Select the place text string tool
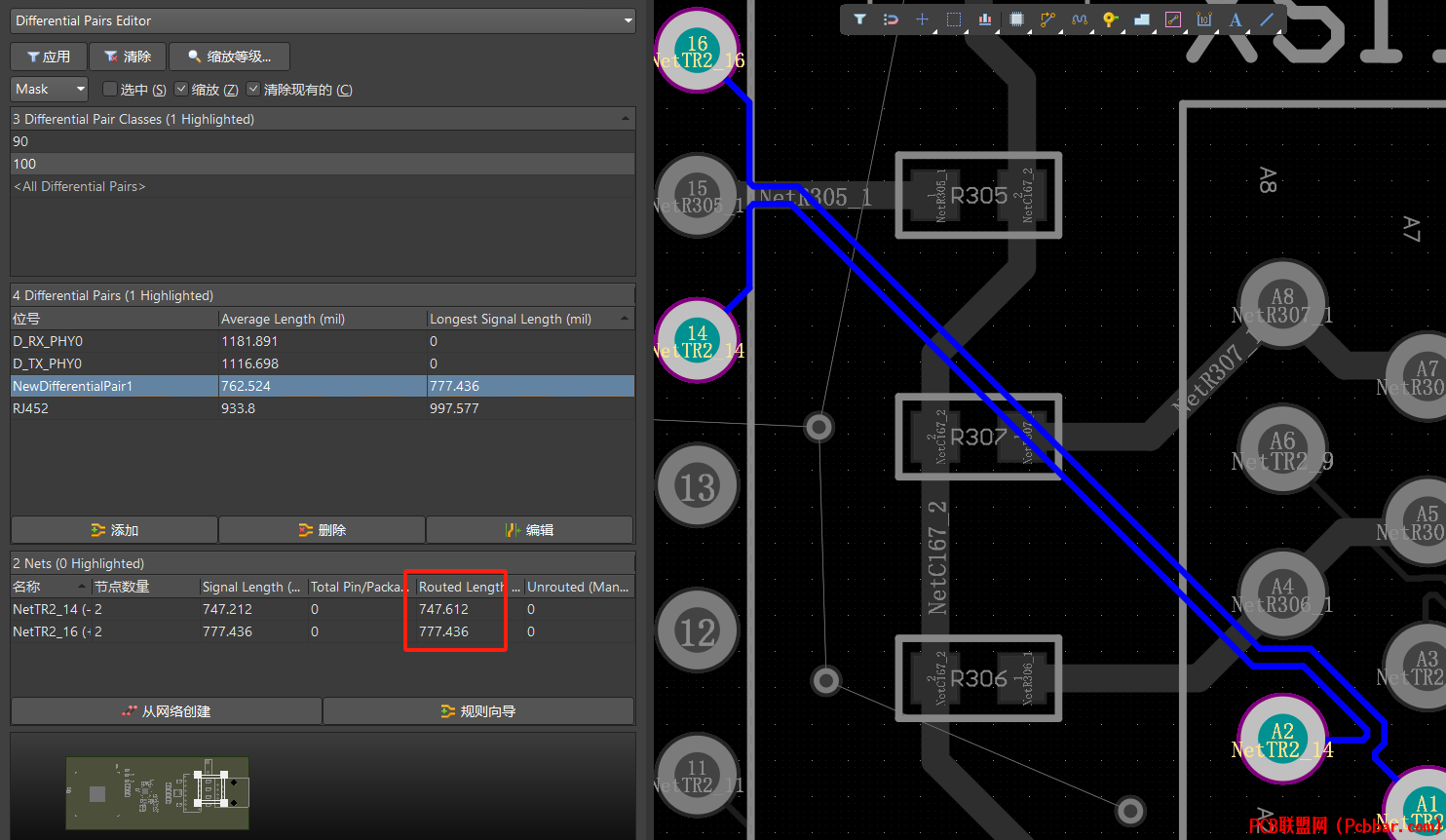1446x840 pixels. (1236, 19)
